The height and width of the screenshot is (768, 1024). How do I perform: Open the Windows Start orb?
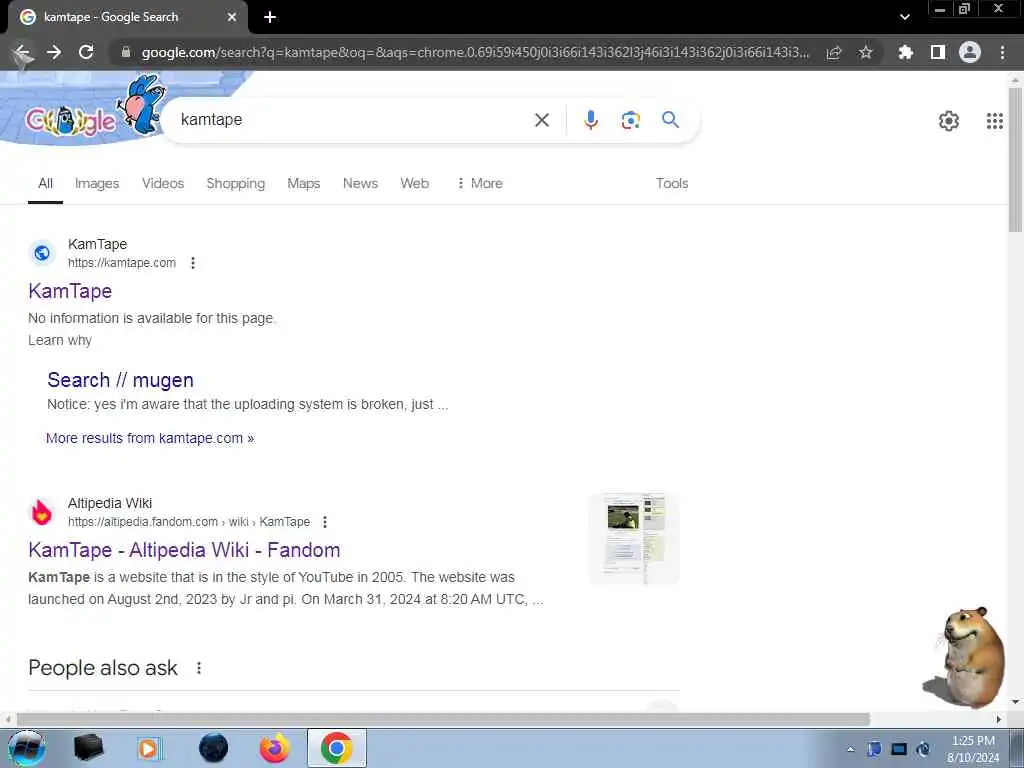27,748
